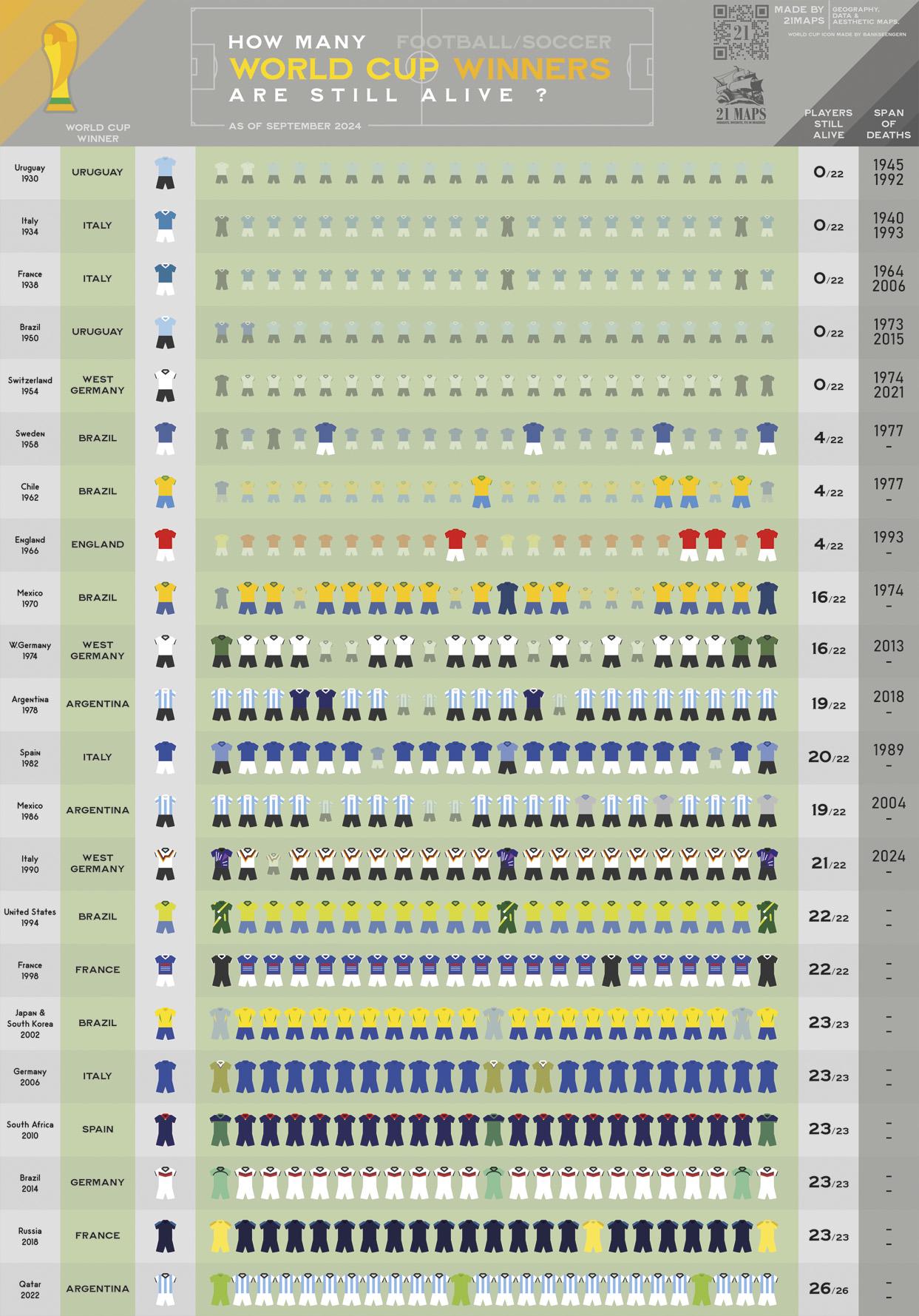This screenshot has height=1316, width=919.
Task: Click the '16/22' count for Mexico 1970
Action: [x=828, y=598]
